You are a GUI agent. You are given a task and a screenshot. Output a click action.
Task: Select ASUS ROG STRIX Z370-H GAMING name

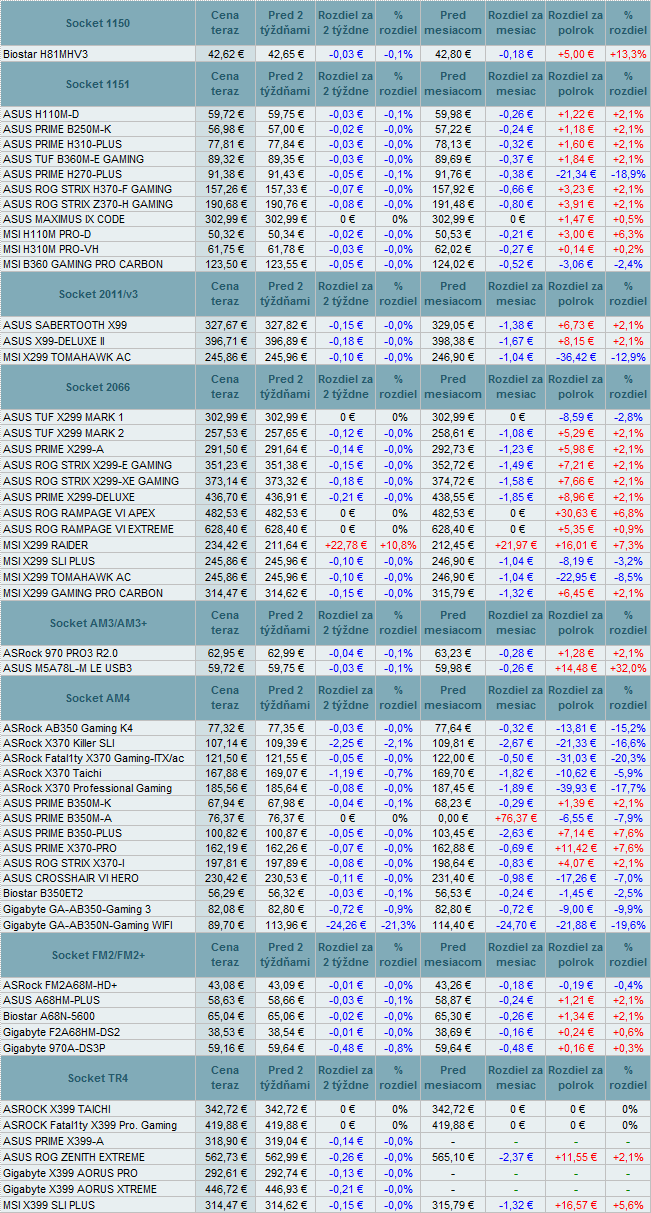pos(88,204)
